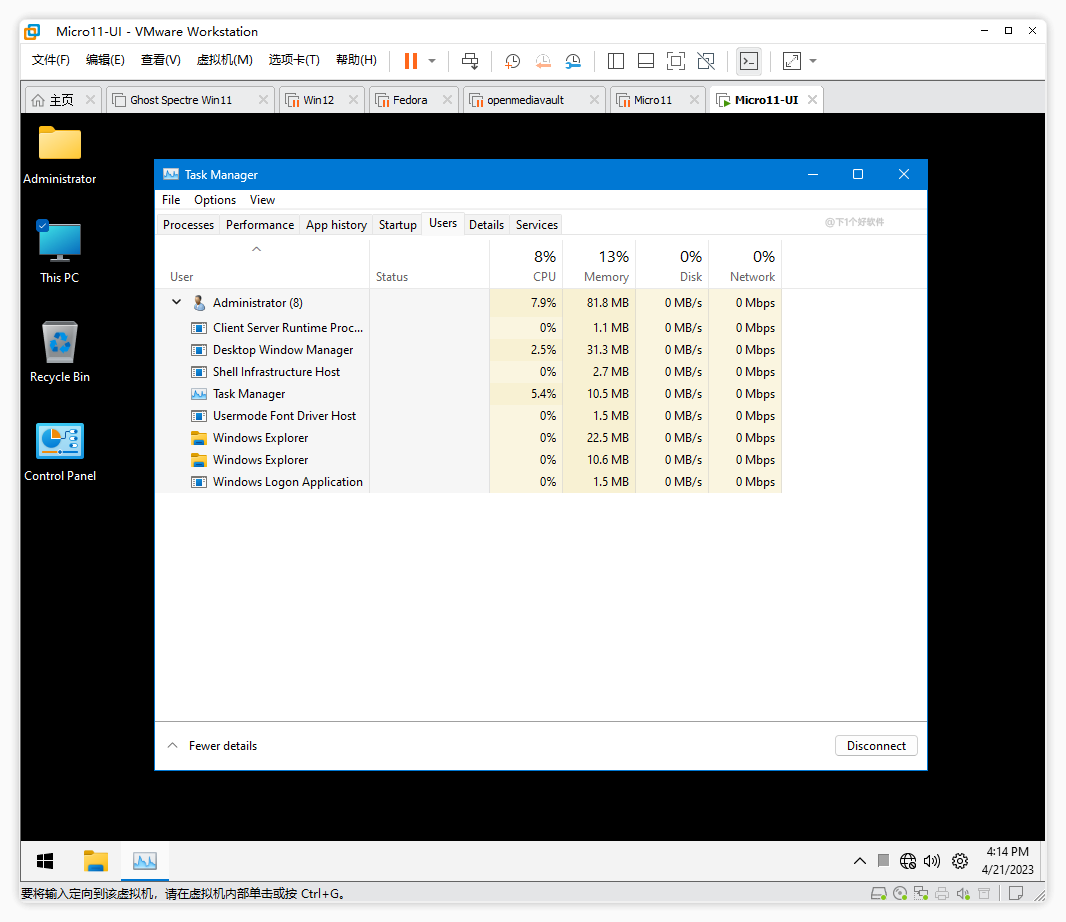Open the snapshot manager wrench icon
This screenshot has width=1066, height=922.
(x=573, y=61)
